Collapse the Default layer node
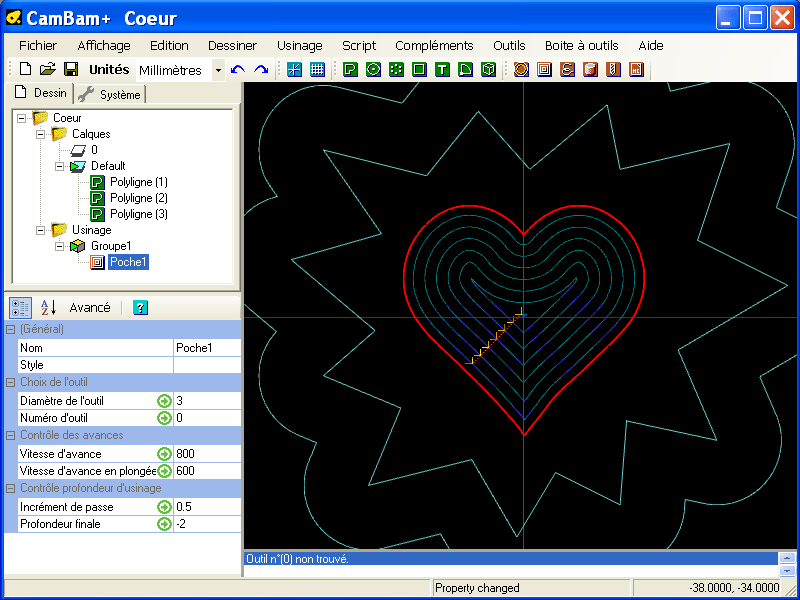 [60, 166]
